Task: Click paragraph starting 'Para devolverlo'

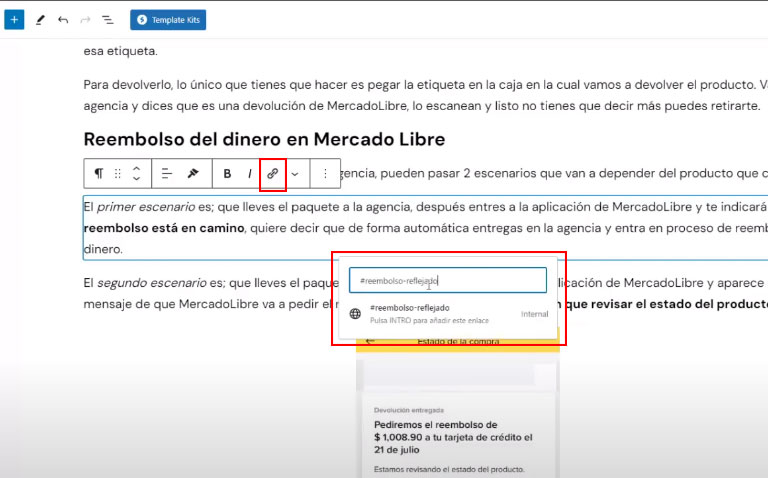Action: 425,95
